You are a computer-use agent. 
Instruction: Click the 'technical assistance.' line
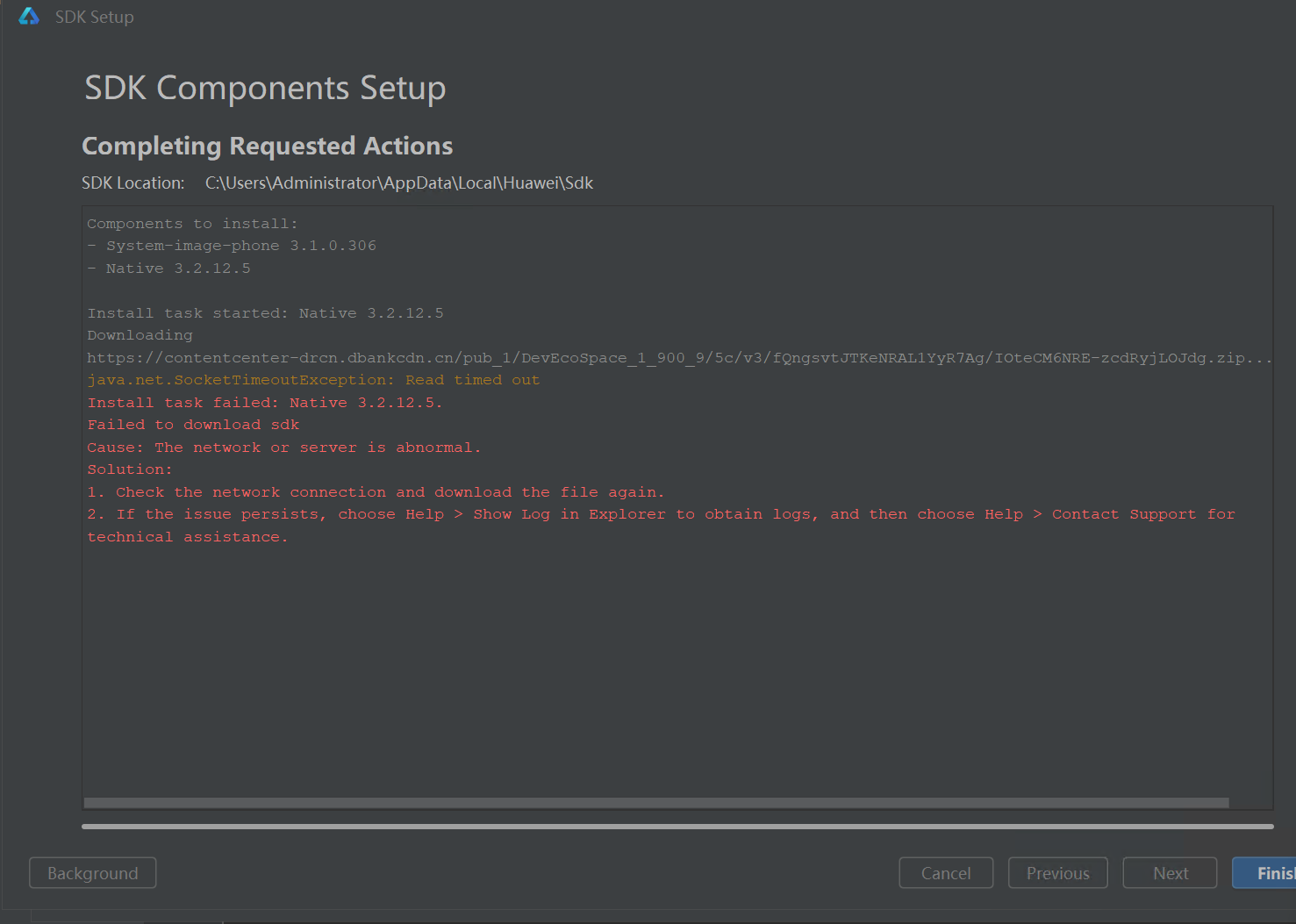click(x=187, y=537)
